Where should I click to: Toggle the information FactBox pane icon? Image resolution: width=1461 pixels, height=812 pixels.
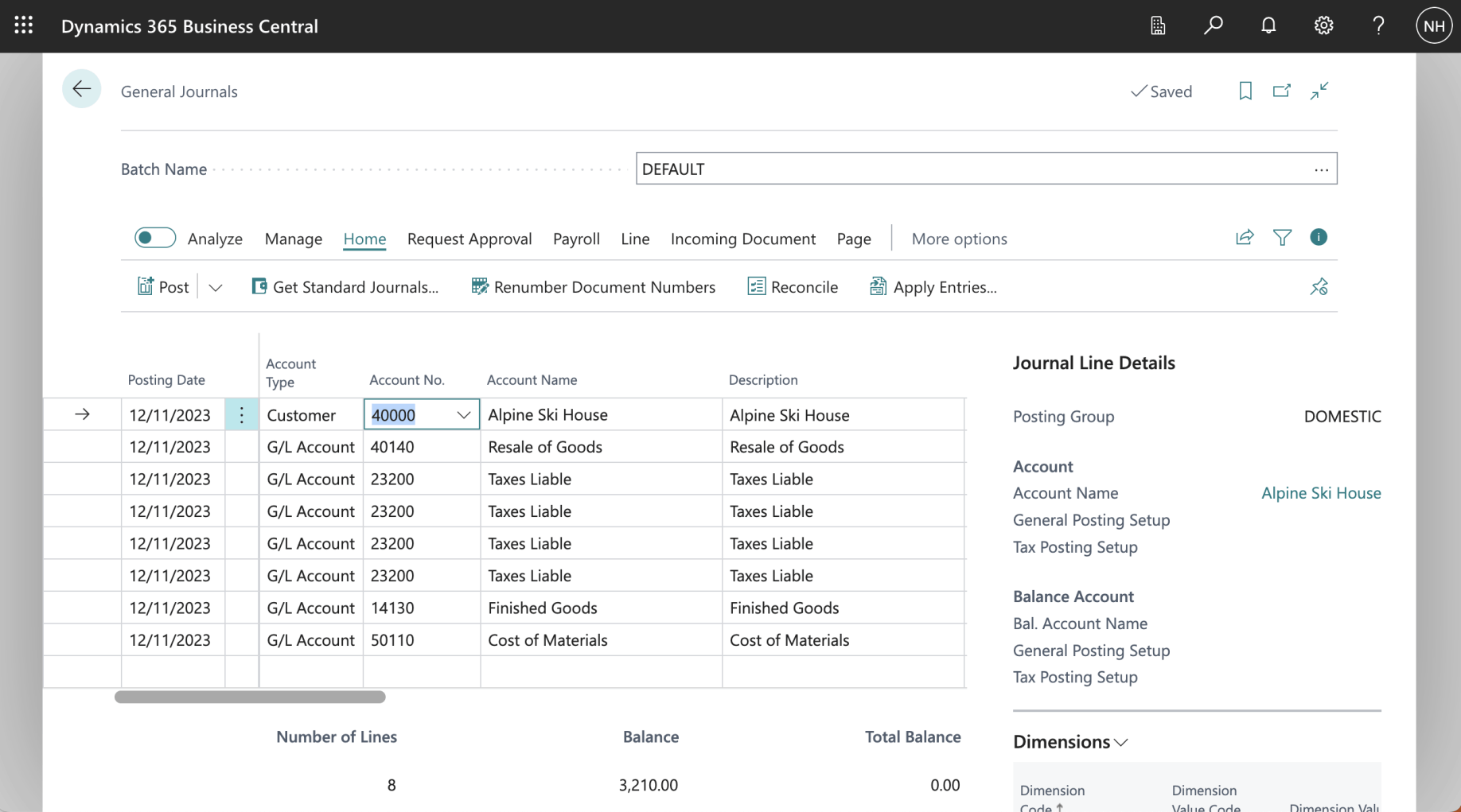(1319, 238)
